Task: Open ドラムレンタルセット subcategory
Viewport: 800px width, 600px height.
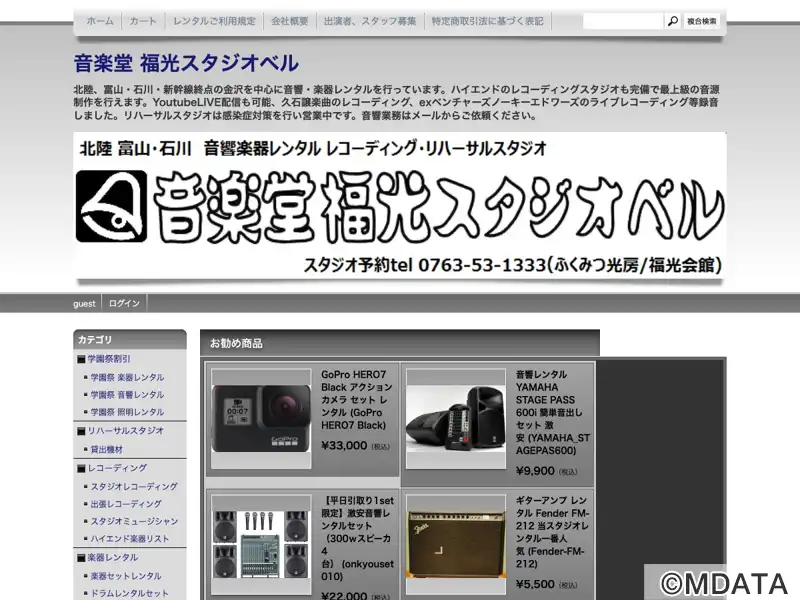Action: click(130, 593)
